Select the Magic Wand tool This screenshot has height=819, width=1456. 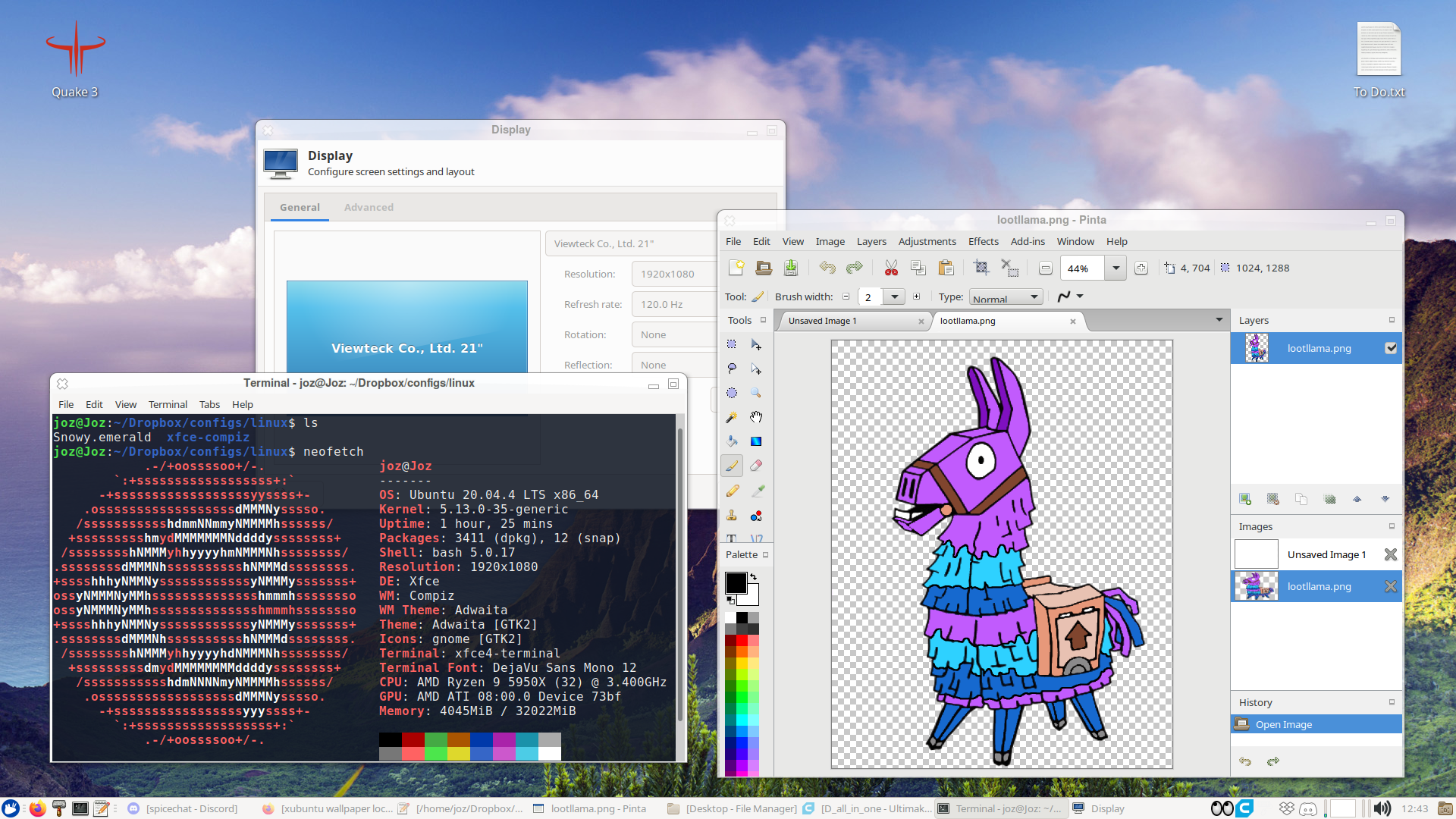click(732, 417)
